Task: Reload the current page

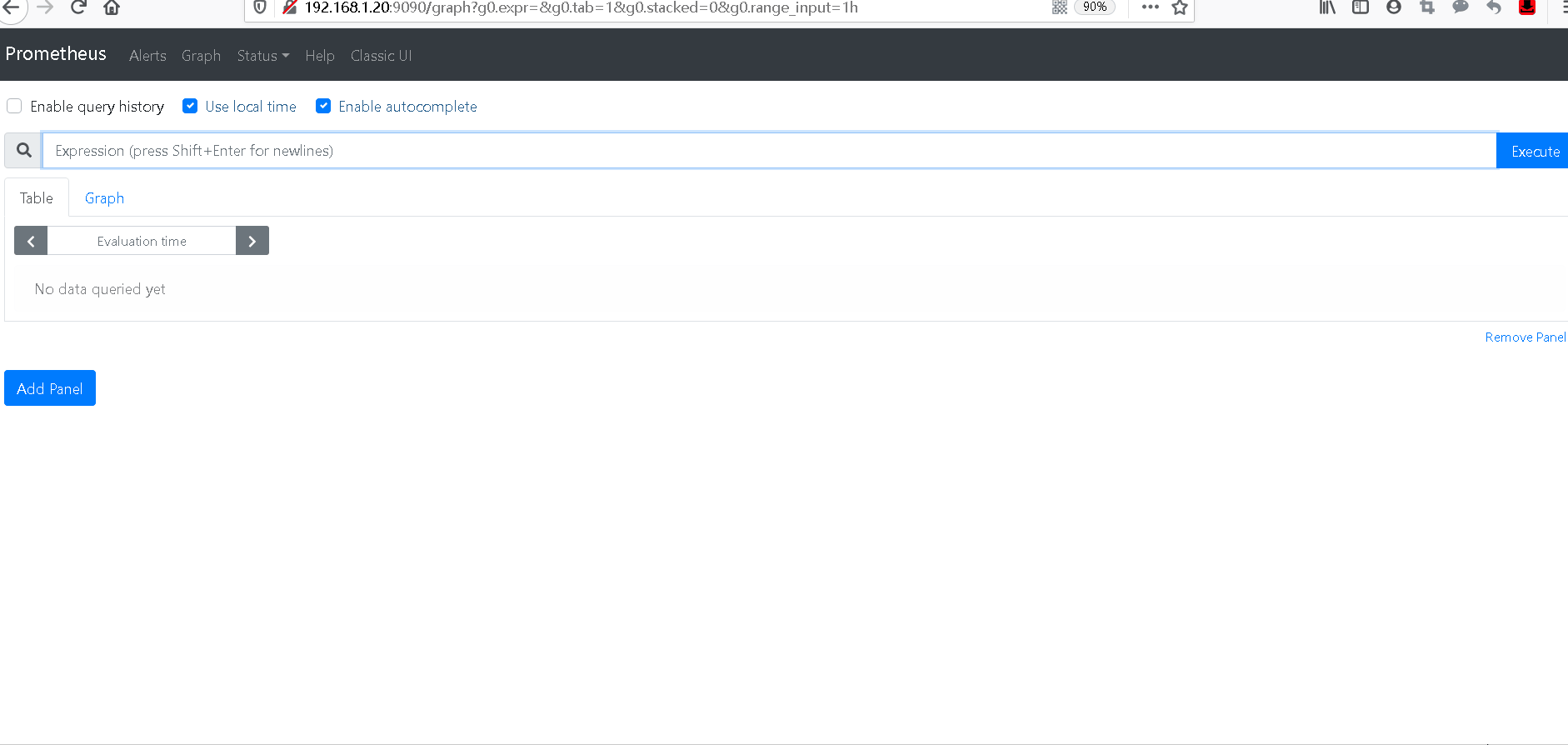Action: (78, 7)
